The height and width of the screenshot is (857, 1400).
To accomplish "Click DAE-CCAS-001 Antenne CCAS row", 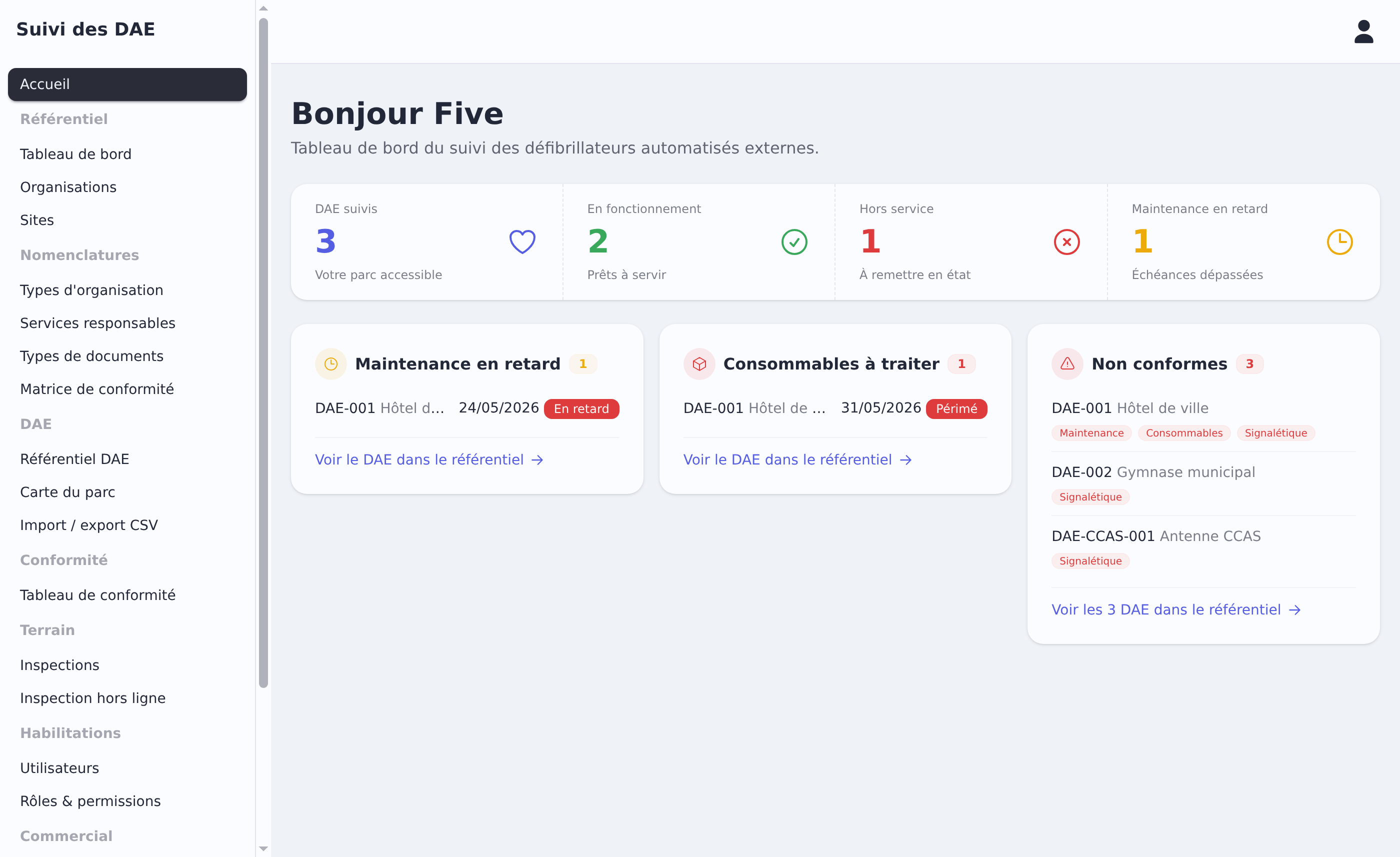I will [x=1155, y=536].
